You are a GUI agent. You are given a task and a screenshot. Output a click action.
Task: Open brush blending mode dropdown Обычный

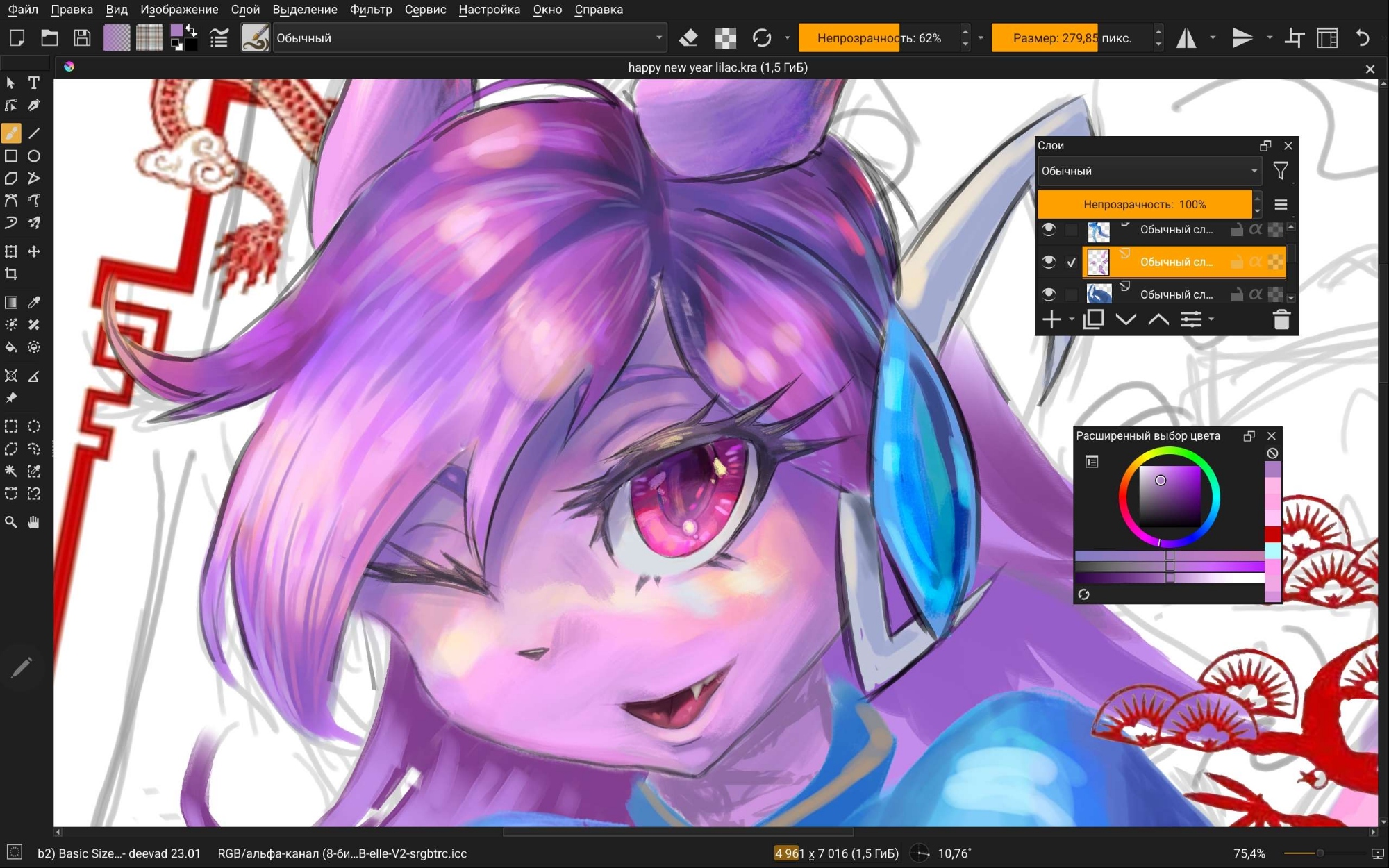coord(469,38)
